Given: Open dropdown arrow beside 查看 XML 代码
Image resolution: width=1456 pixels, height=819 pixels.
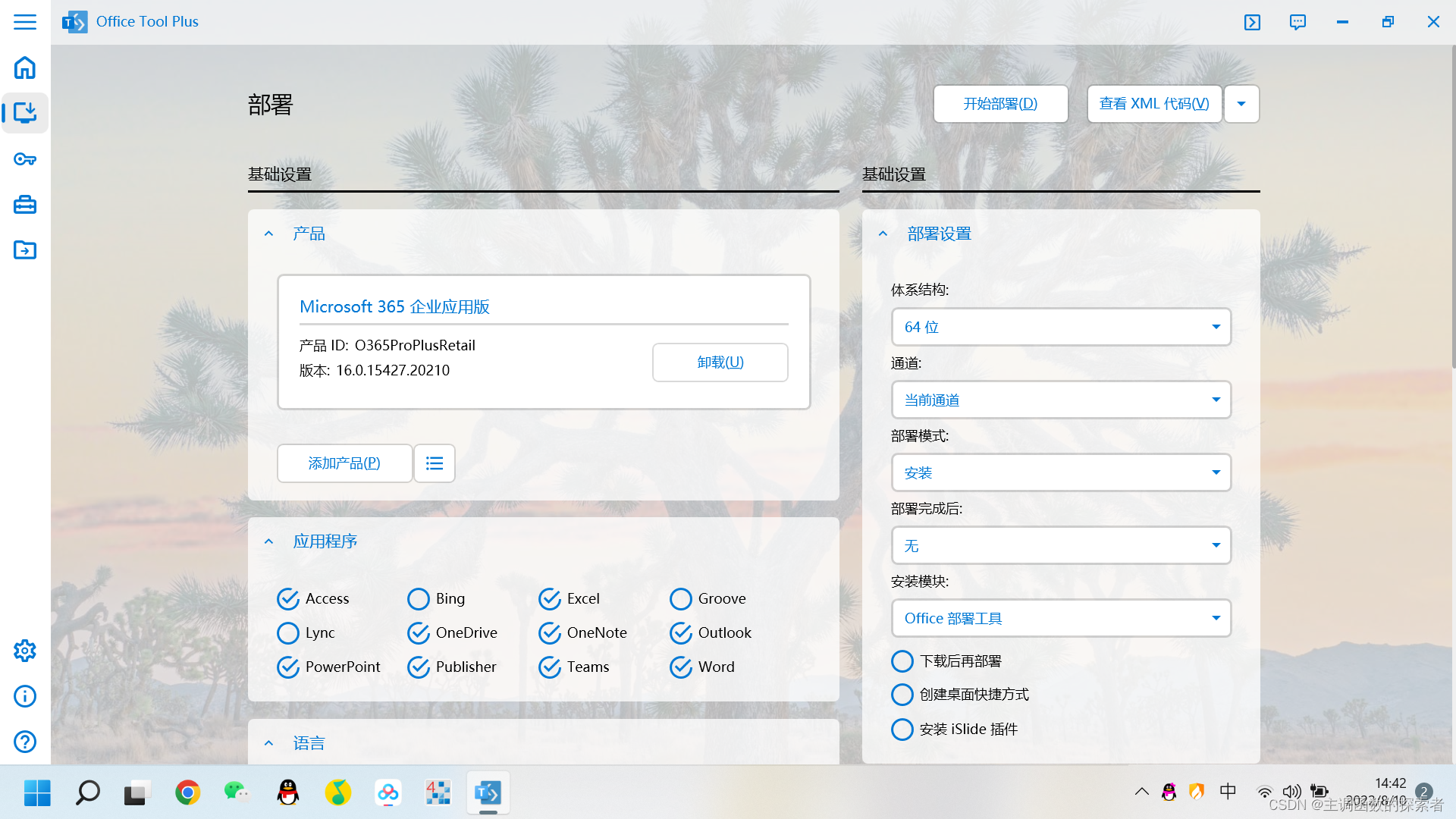Looking at the screenshot, I should click(x=1241, y=104).
